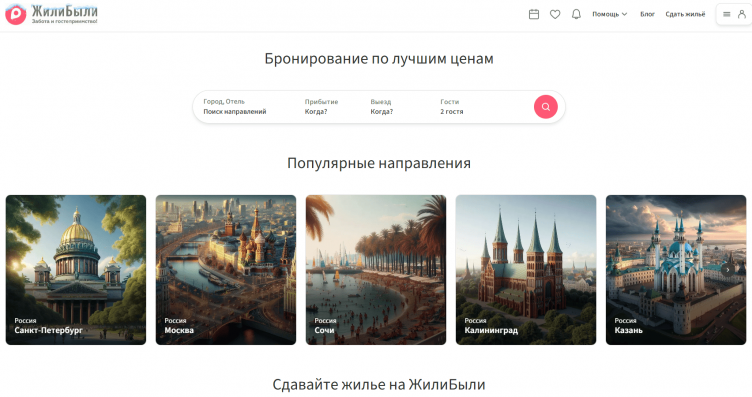
Task: Open the Калининград destination card
Action: click(526, 269)
